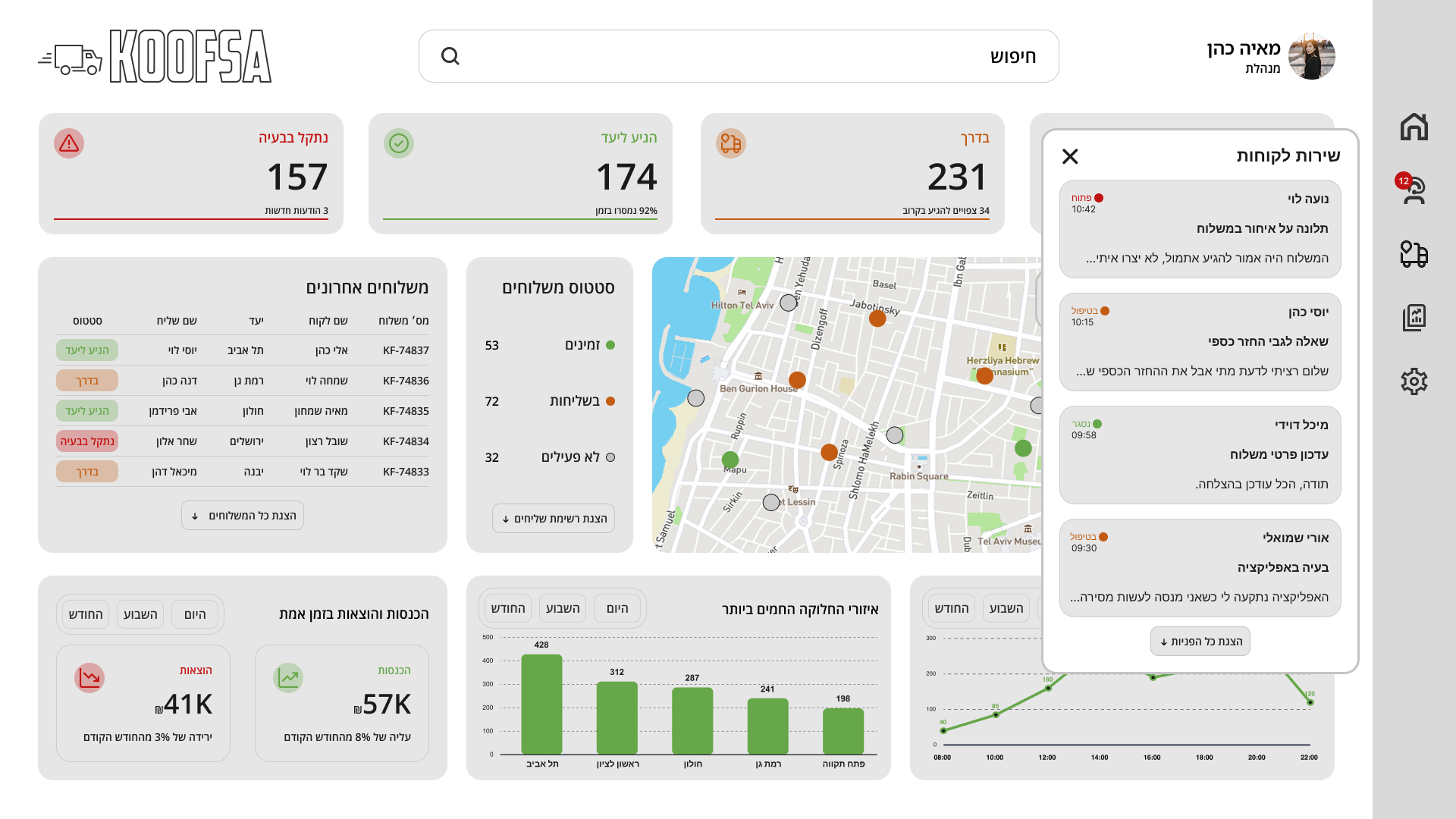
Task: Click מאיה כהן profile picture
Action: [x=1311, y=56]
